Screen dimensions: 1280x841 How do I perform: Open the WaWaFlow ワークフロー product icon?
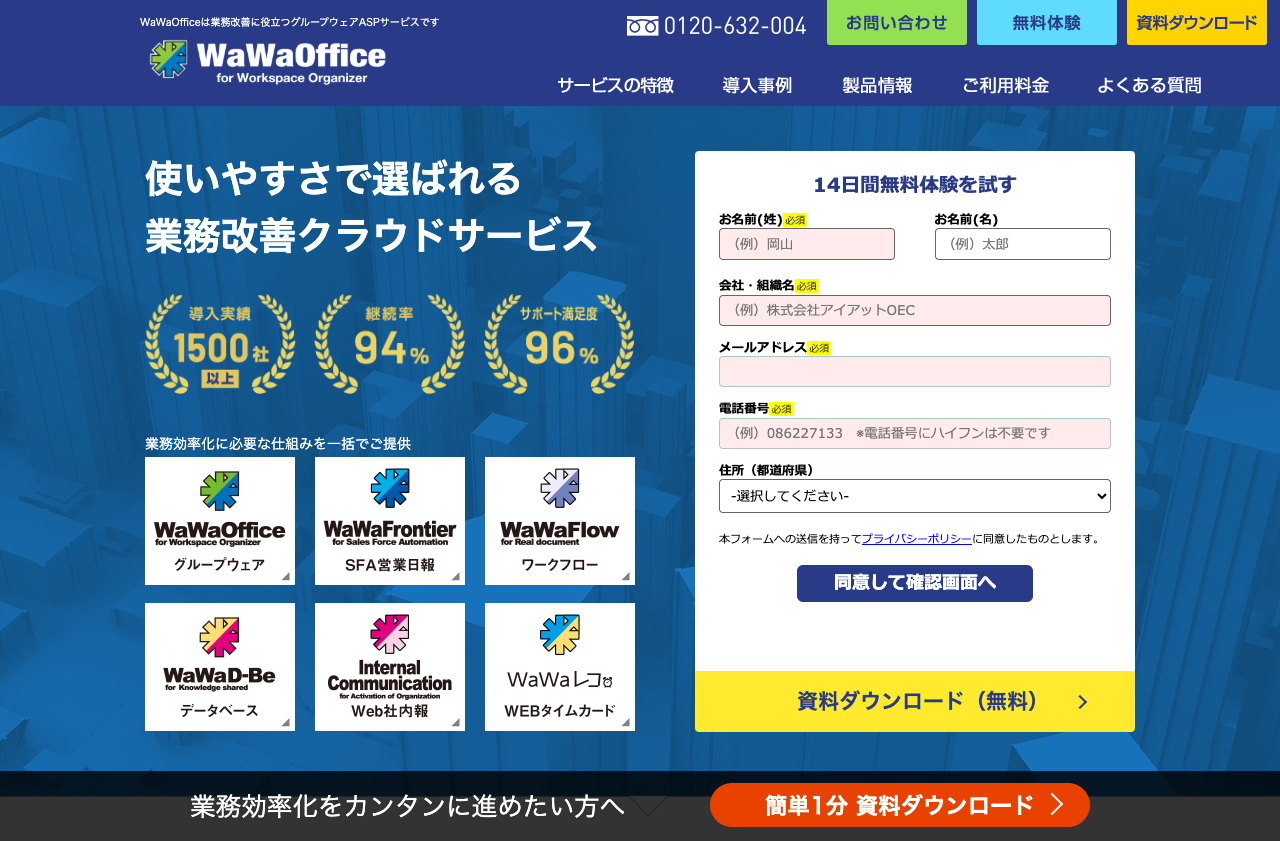coord(559,520)
